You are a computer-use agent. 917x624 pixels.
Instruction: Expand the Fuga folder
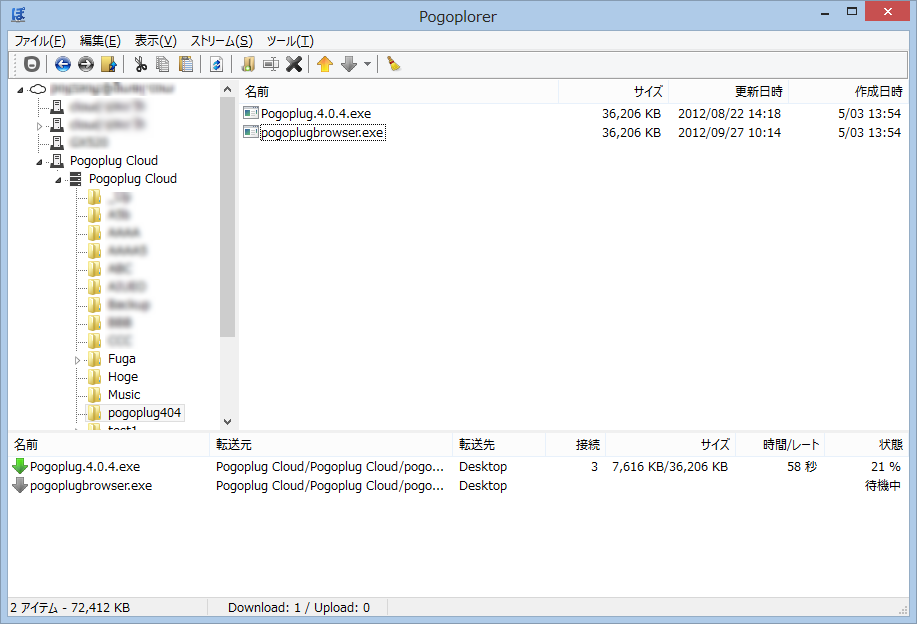pos(77,360)
